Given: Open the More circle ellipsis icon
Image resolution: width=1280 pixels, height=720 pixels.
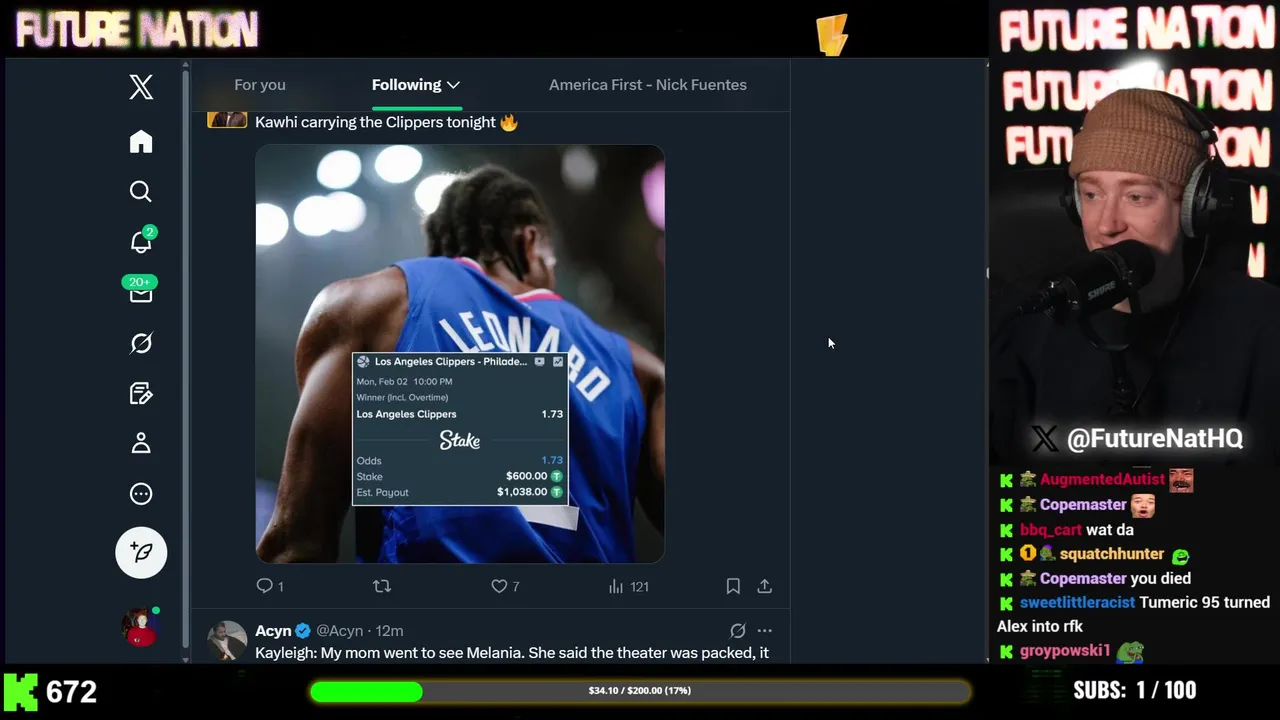Looking at the screenshot, I should 141,493.
